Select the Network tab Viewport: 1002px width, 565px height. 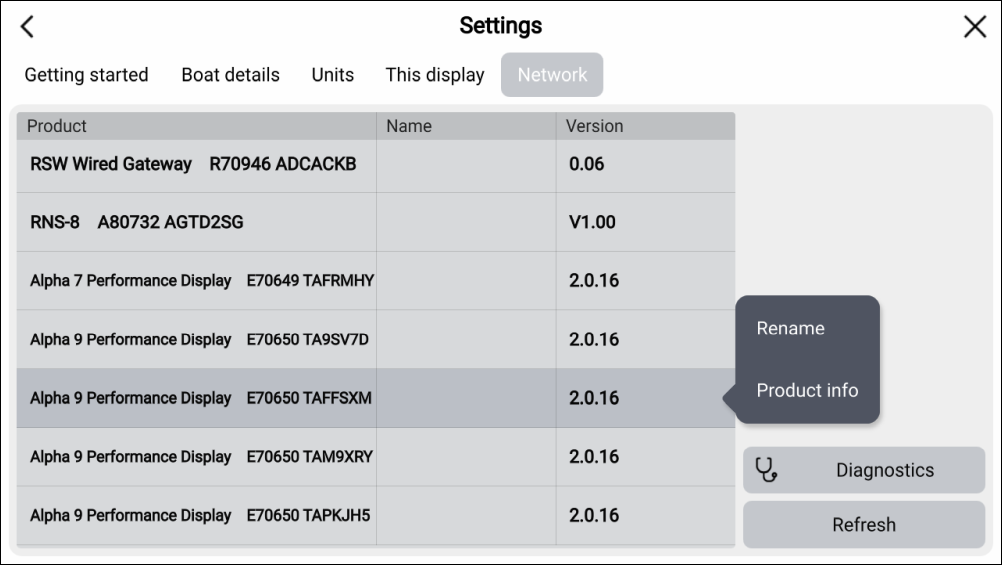552,75
